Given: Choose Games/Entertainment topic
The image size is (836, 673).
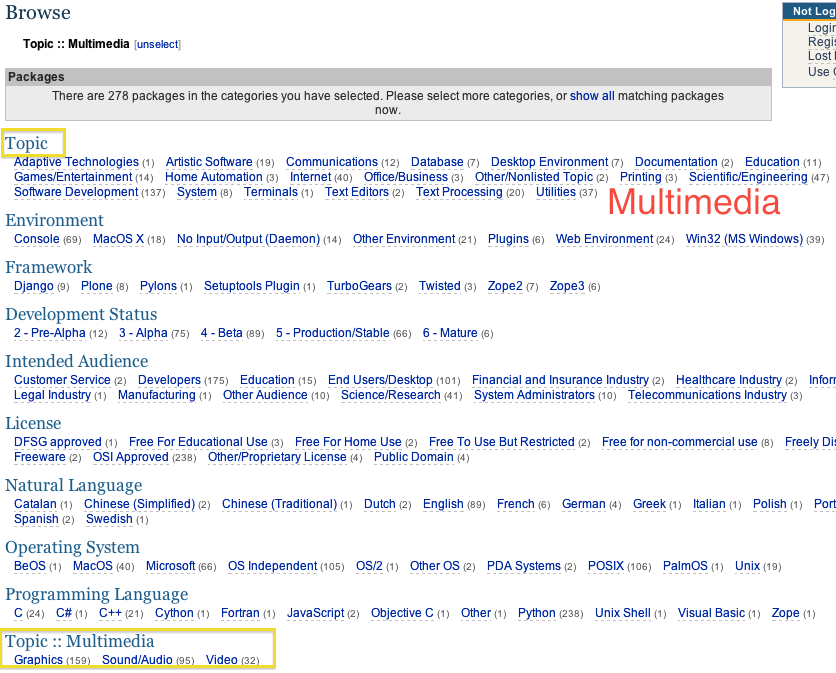Looking at the screenshot, I should pos(73,177).
